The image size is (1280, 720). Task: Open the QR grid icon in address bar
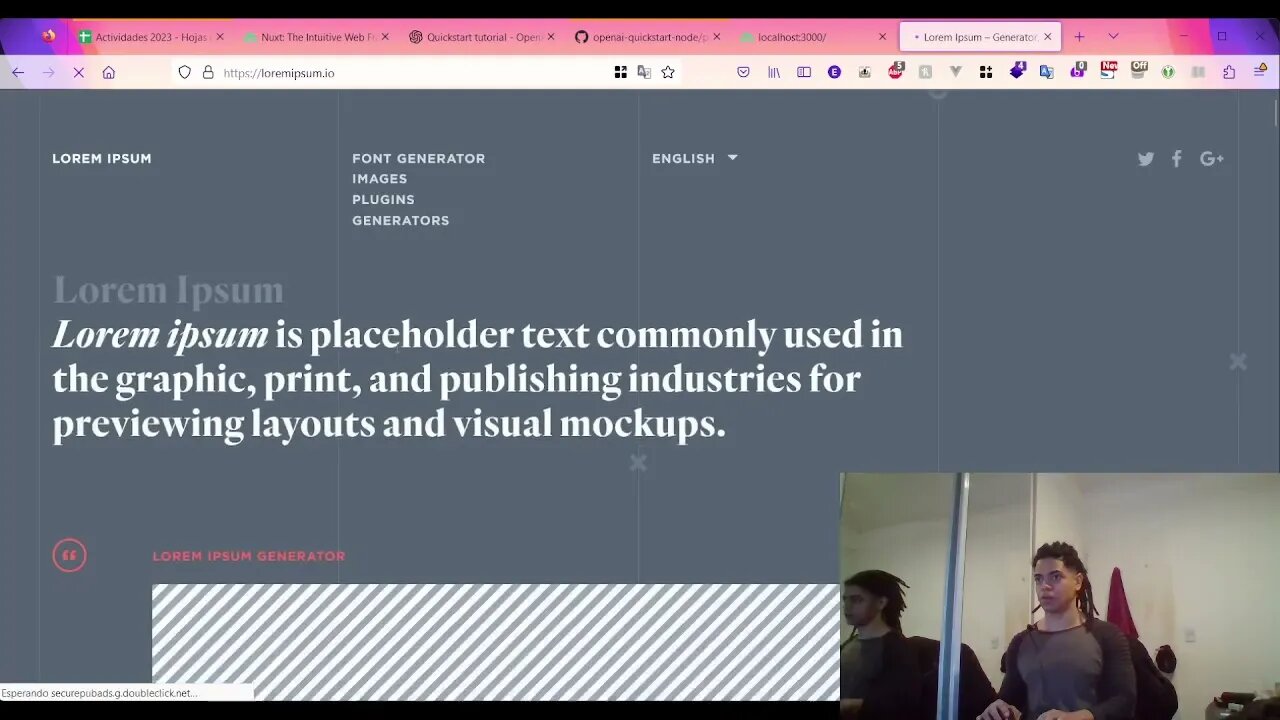(x=620, y=72)
